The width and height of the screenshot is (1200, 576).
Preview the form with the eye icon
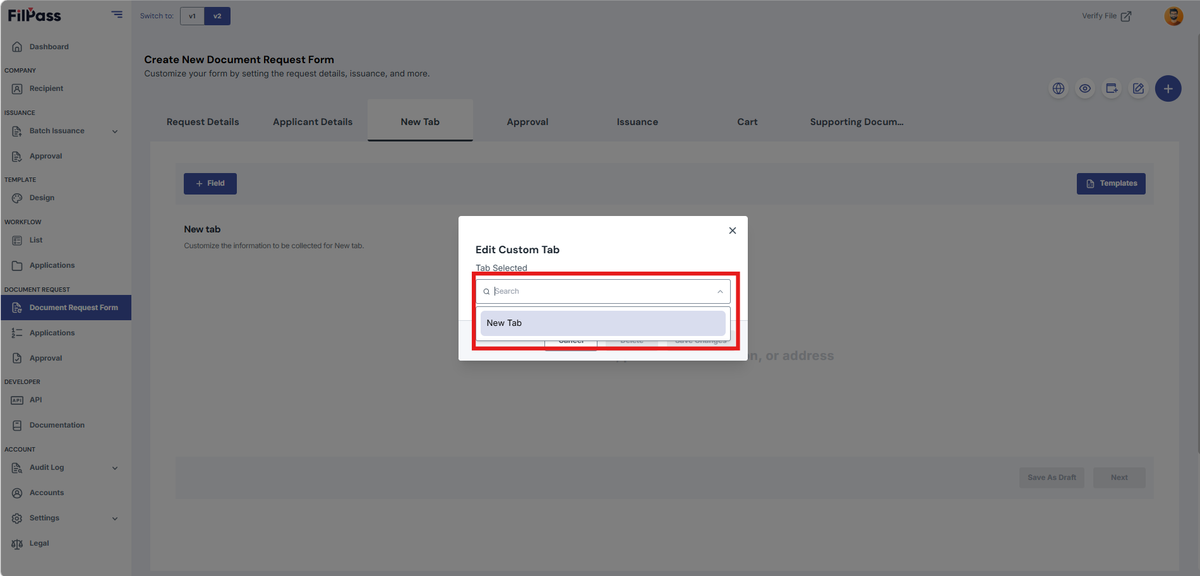tap(1085, 89)
